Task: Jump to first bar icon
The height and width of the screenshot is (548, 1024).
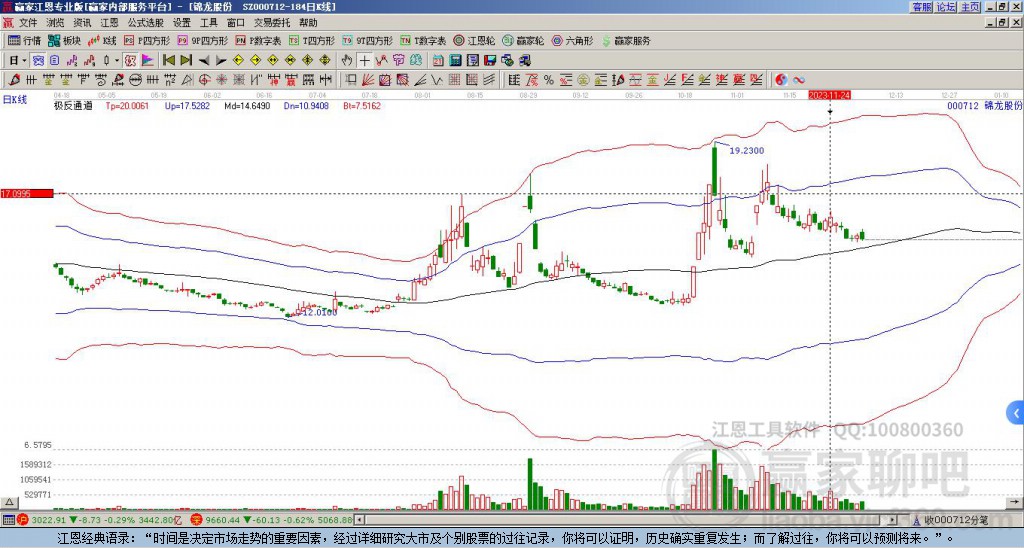Action: [x=168, y=60]
